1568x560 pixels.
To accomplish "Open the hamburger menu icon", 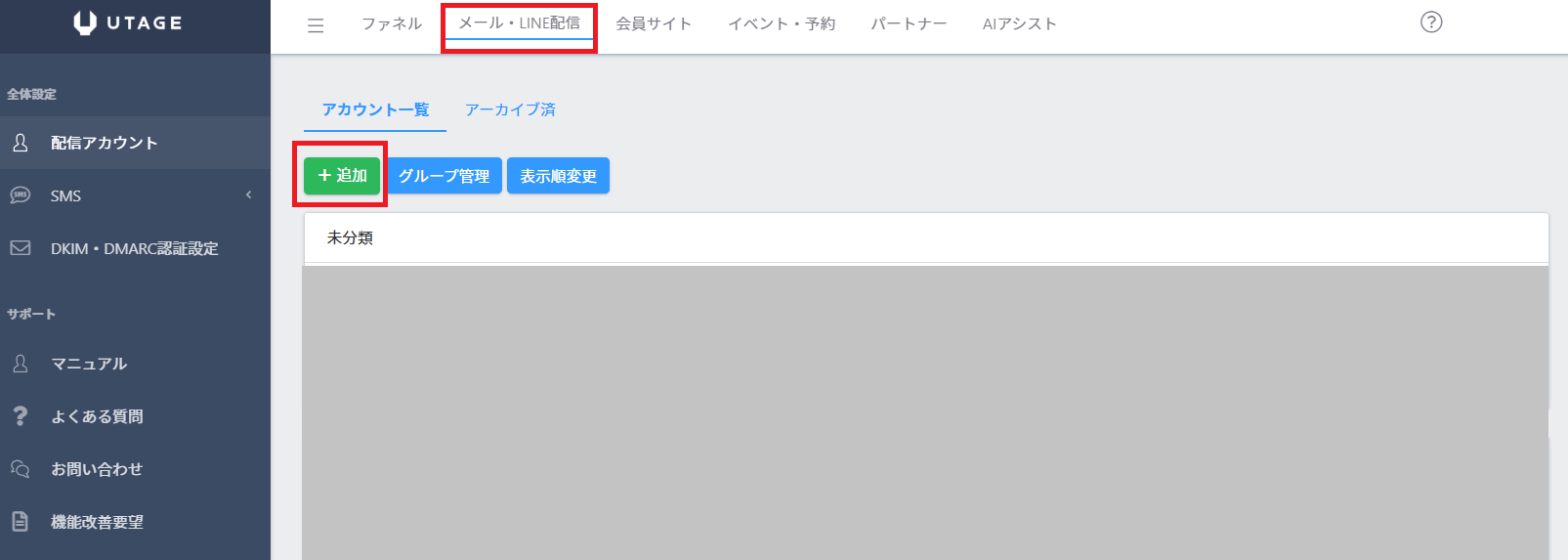I will (x=316, y=25).
